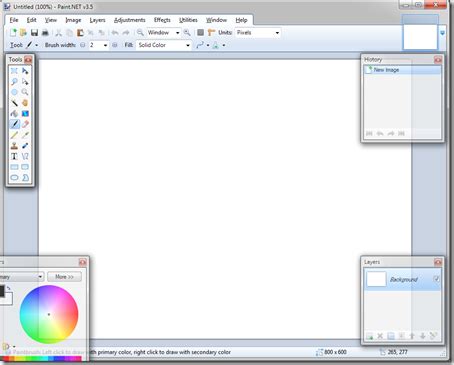Viewport: 454px width, 365px height.
Task: Click the More >> button in Colors
Action: click(64, 277)
